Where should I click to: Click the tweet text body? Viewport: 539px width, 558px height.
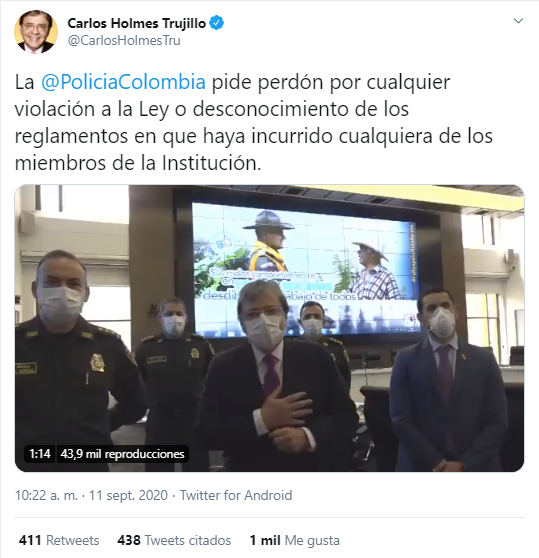point(254,122)
